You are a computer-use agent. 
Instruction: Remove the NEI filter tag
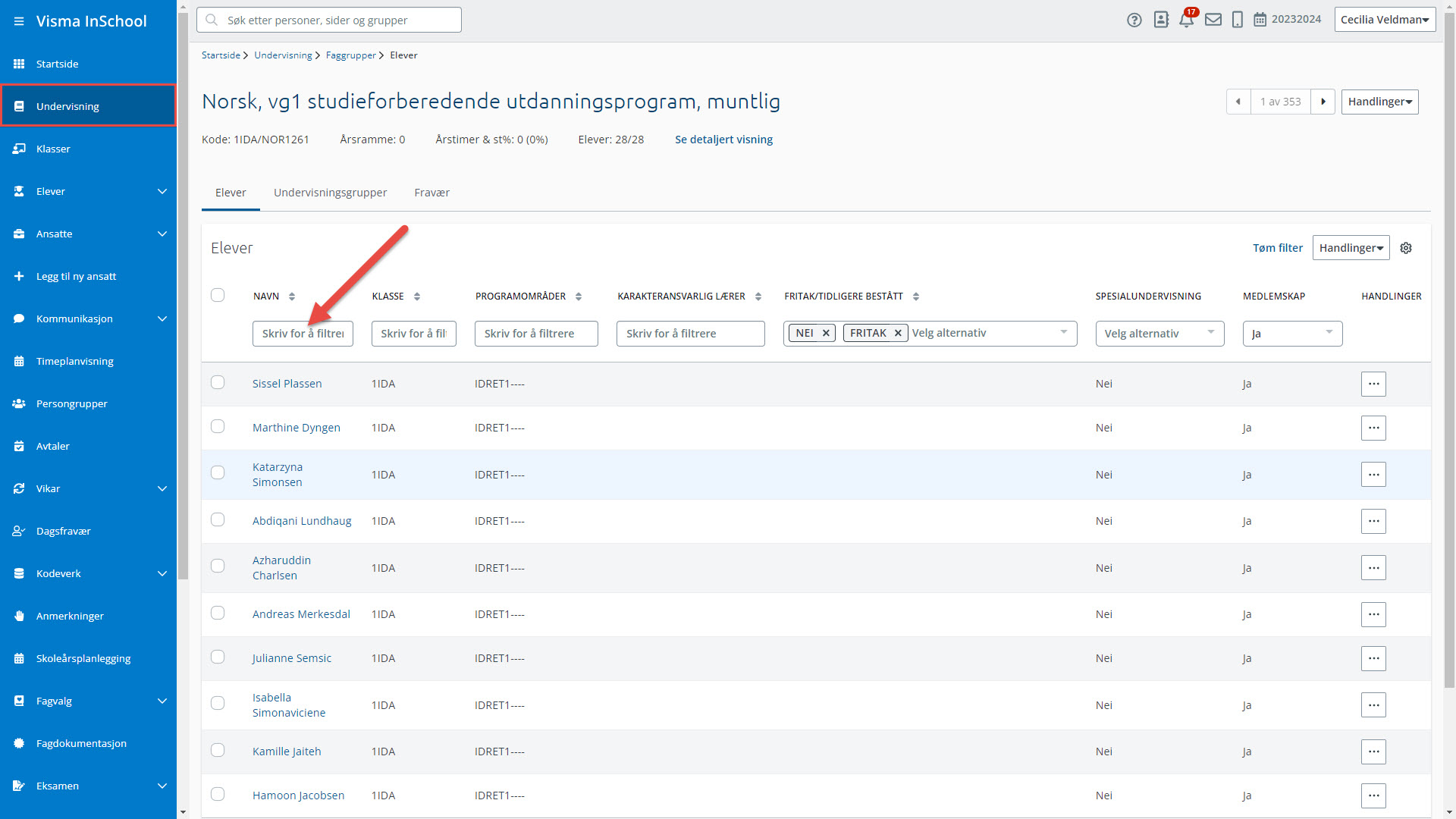(x=826, y=333)
